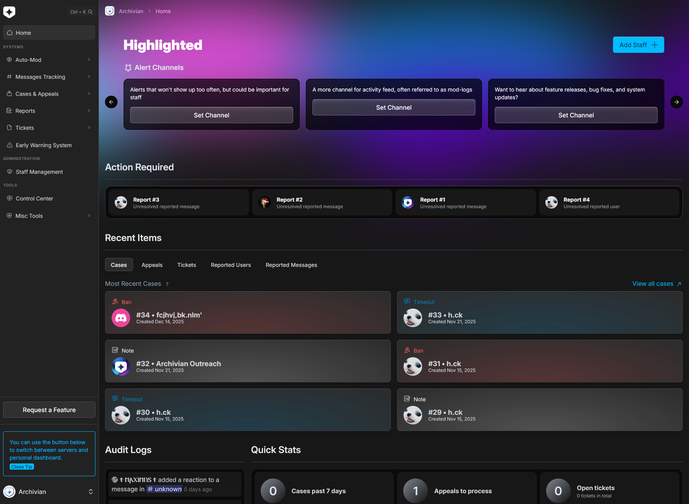This screenshot has height=504, width=689.
Task: Click the Archivian shield logo in sidebar
Action: coord(9,12)
